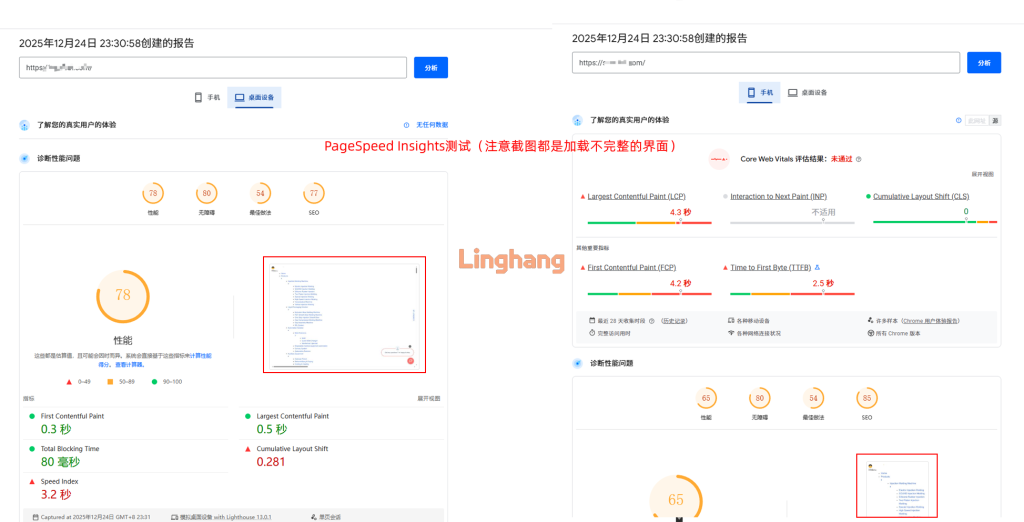1024x522 pixels.
Task: Expand metrics view via 展开视图 in left report
Action: click(x=429, y=398)
